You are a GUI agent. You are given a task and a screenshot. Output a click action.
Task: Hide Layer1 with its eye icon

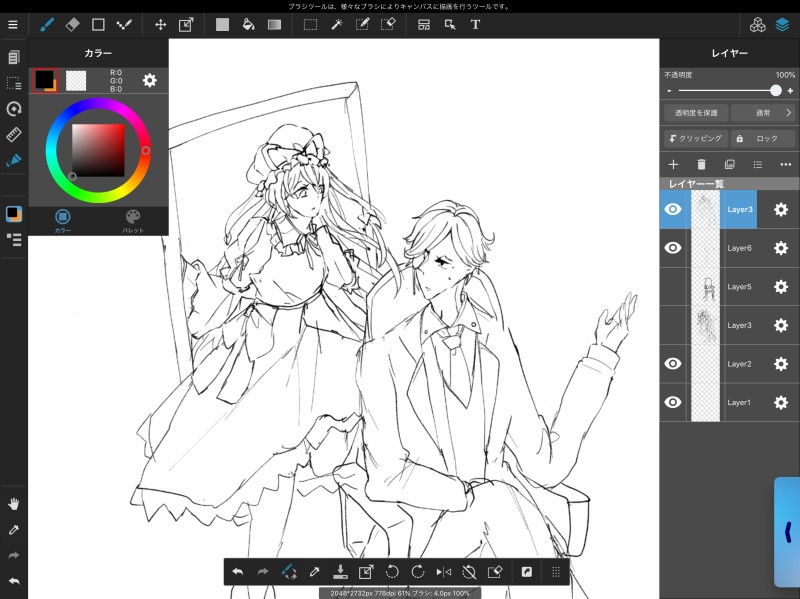(x=673, y=402)
